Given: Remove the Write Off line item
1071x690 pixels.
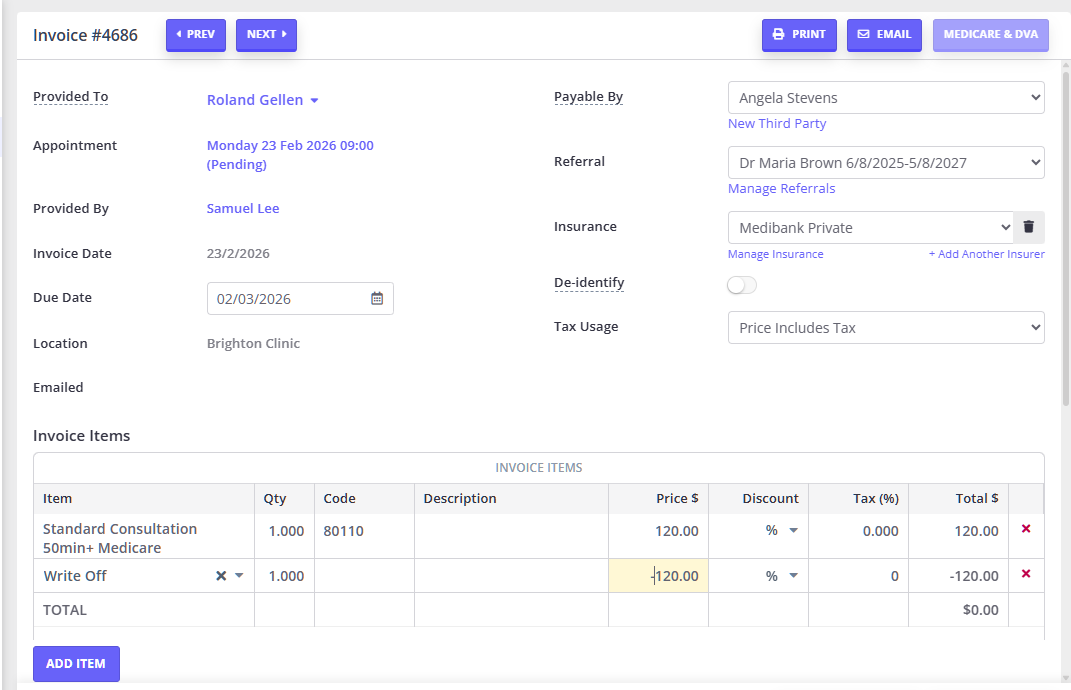Looking at the screenshot, I should 1025,574.
